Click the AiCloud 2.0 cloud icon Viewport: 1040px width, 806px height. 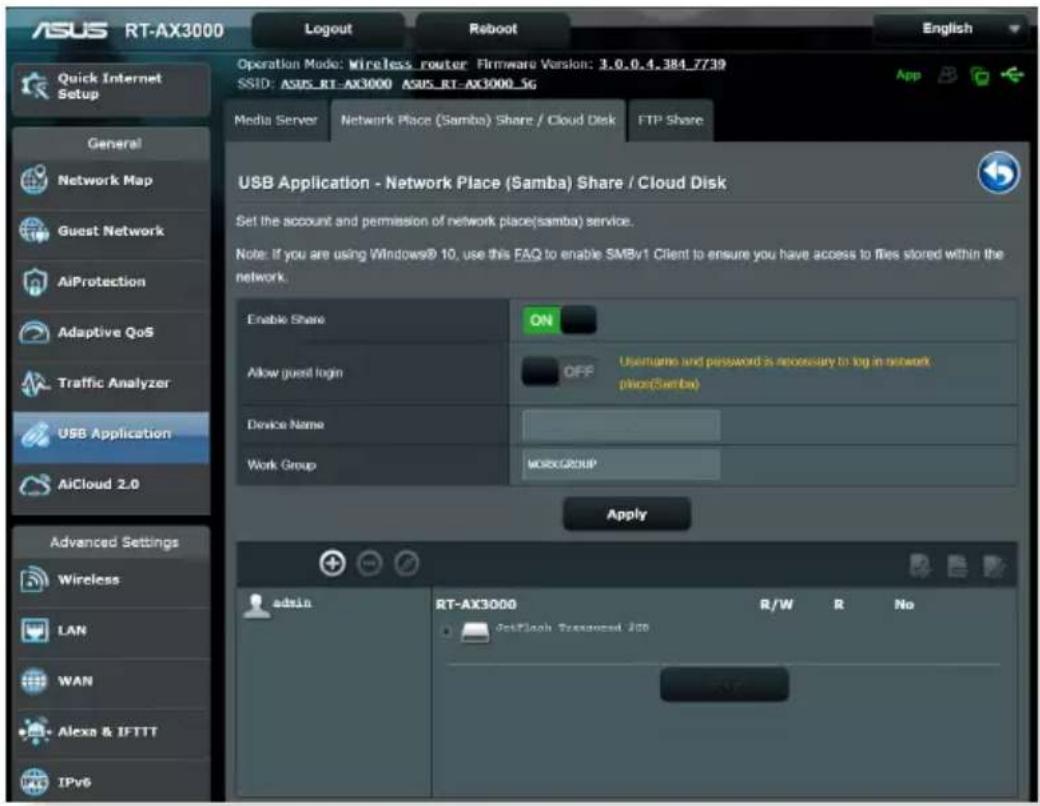click(x=34, y=485)
